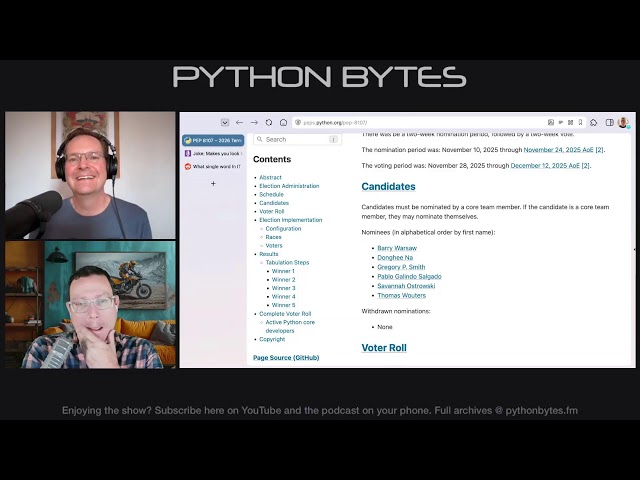
Task: Jump to Copyright in contents
Action: 272,339
